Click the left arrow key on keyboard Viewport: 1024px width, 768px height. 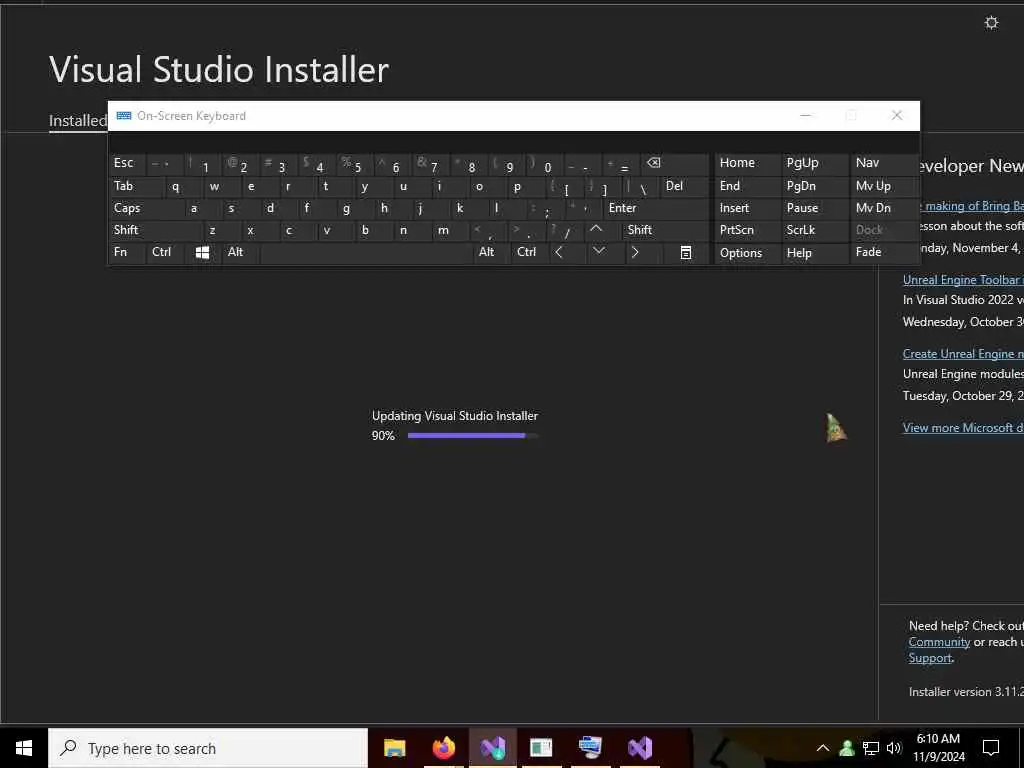tap(559, 253)
